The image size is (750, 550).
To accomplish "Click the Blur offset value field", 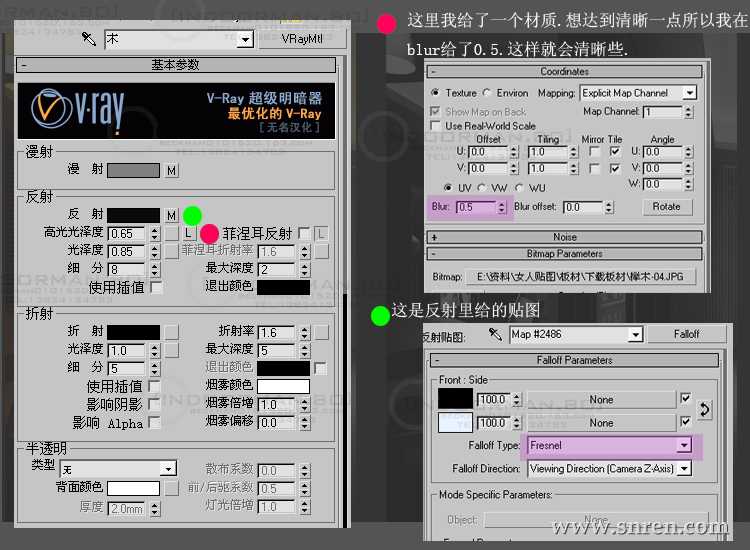I will pos(583,207).
